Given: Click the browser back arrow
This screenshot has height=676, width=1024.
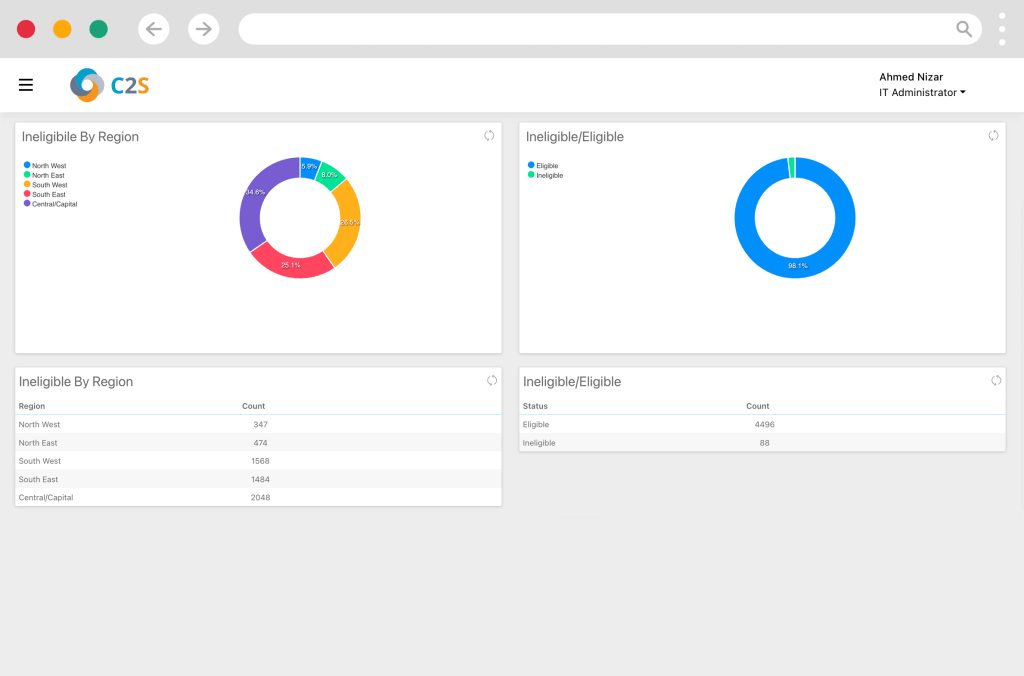Looking at the screenshot, I should pyautogui.click(x=153, y=29).
